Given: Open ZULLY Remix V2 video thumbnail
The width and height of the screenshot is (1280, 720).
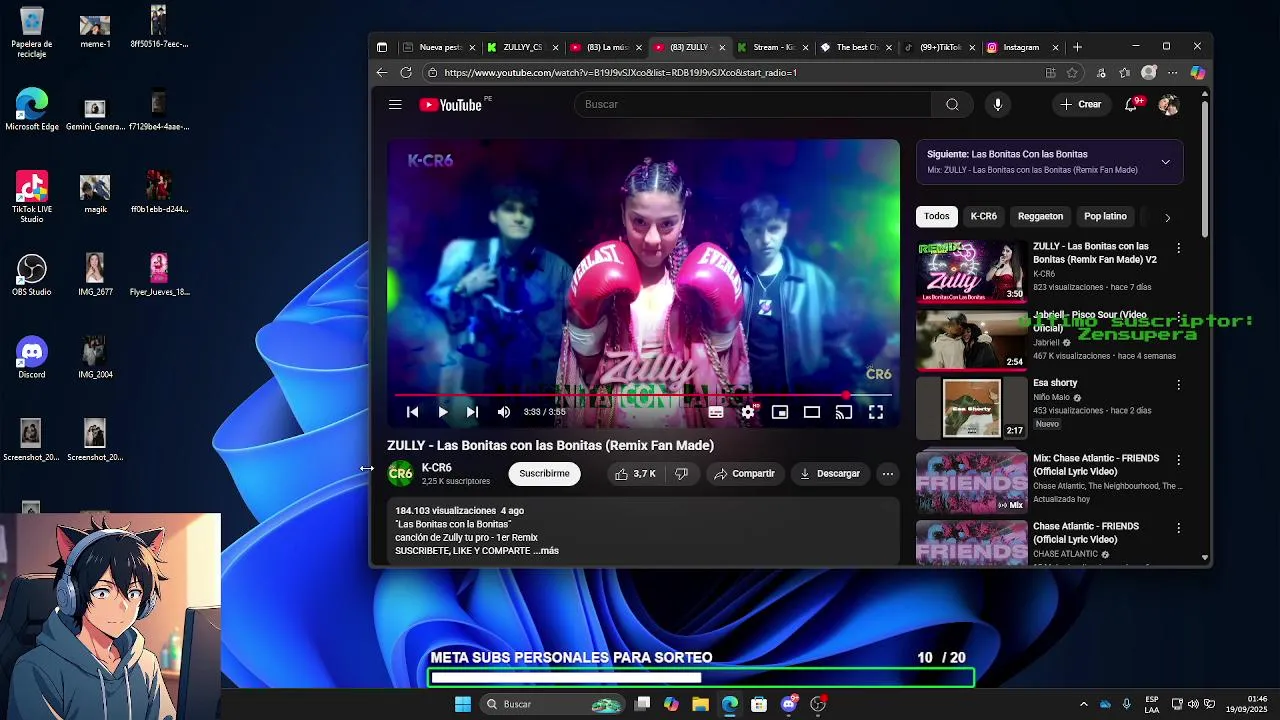Looking at the screenshot, I should coord(971,270).
